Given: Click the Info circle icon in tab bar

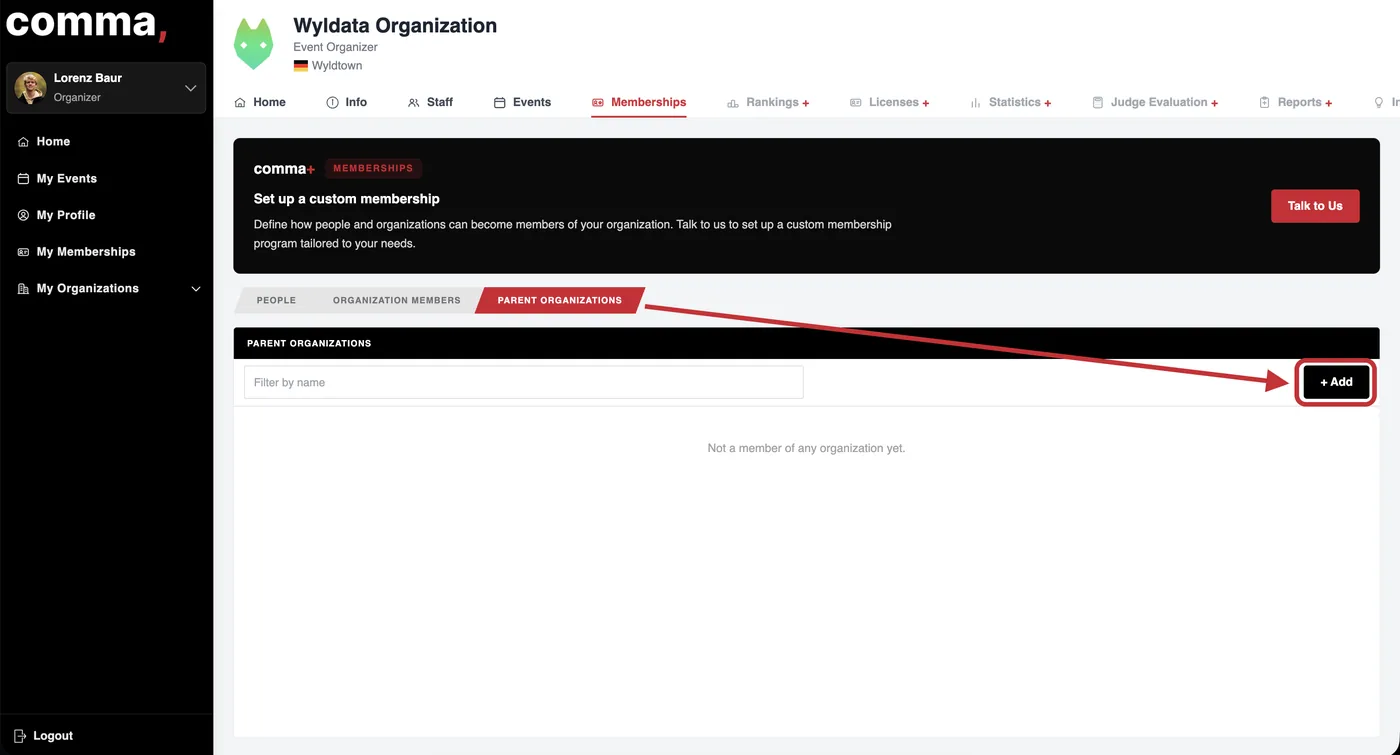Looking at the screenshot, I should pyautogui.click(x=332, y=103).
